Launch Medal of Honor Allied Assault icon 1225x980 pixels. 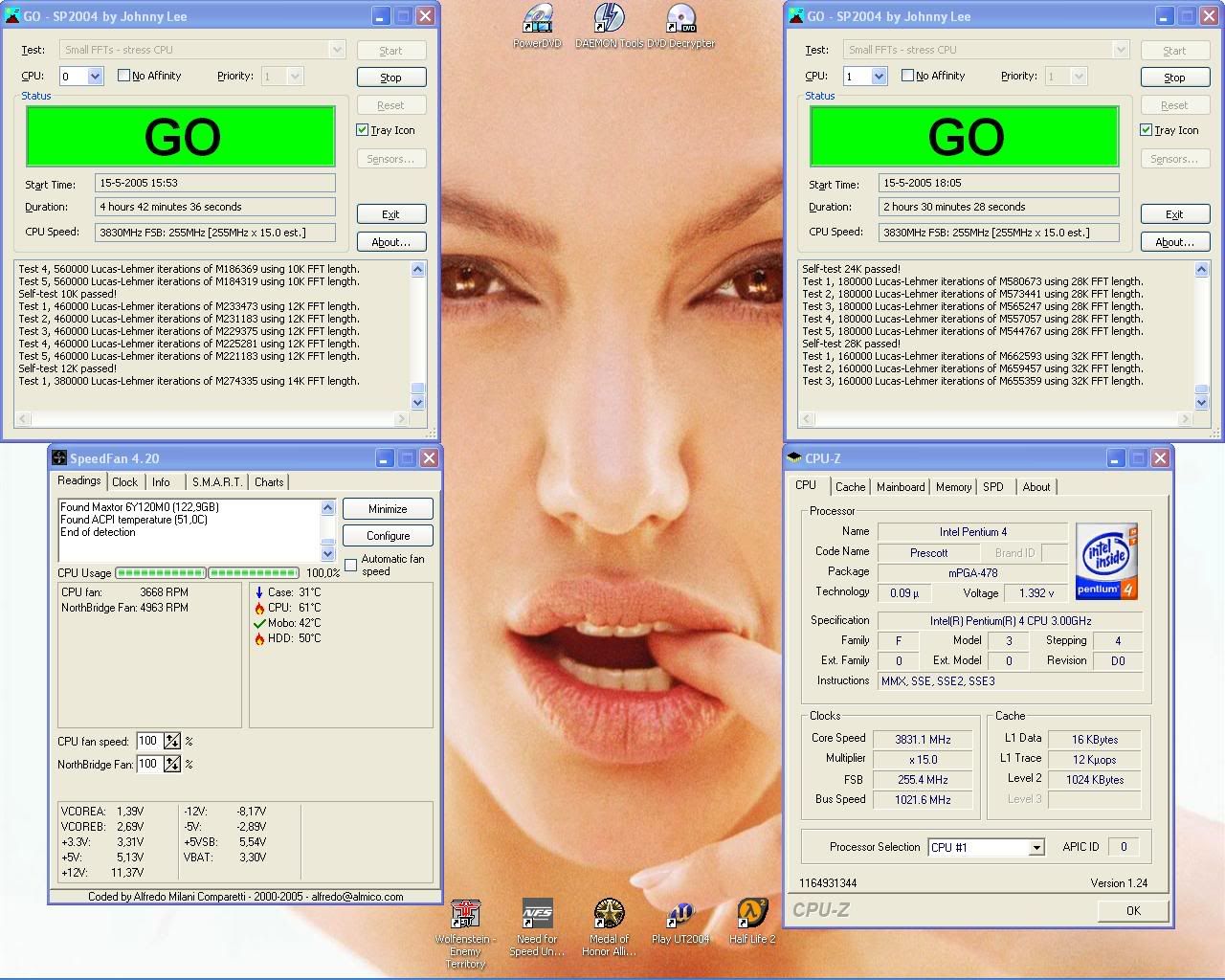[x=609, y=915]
